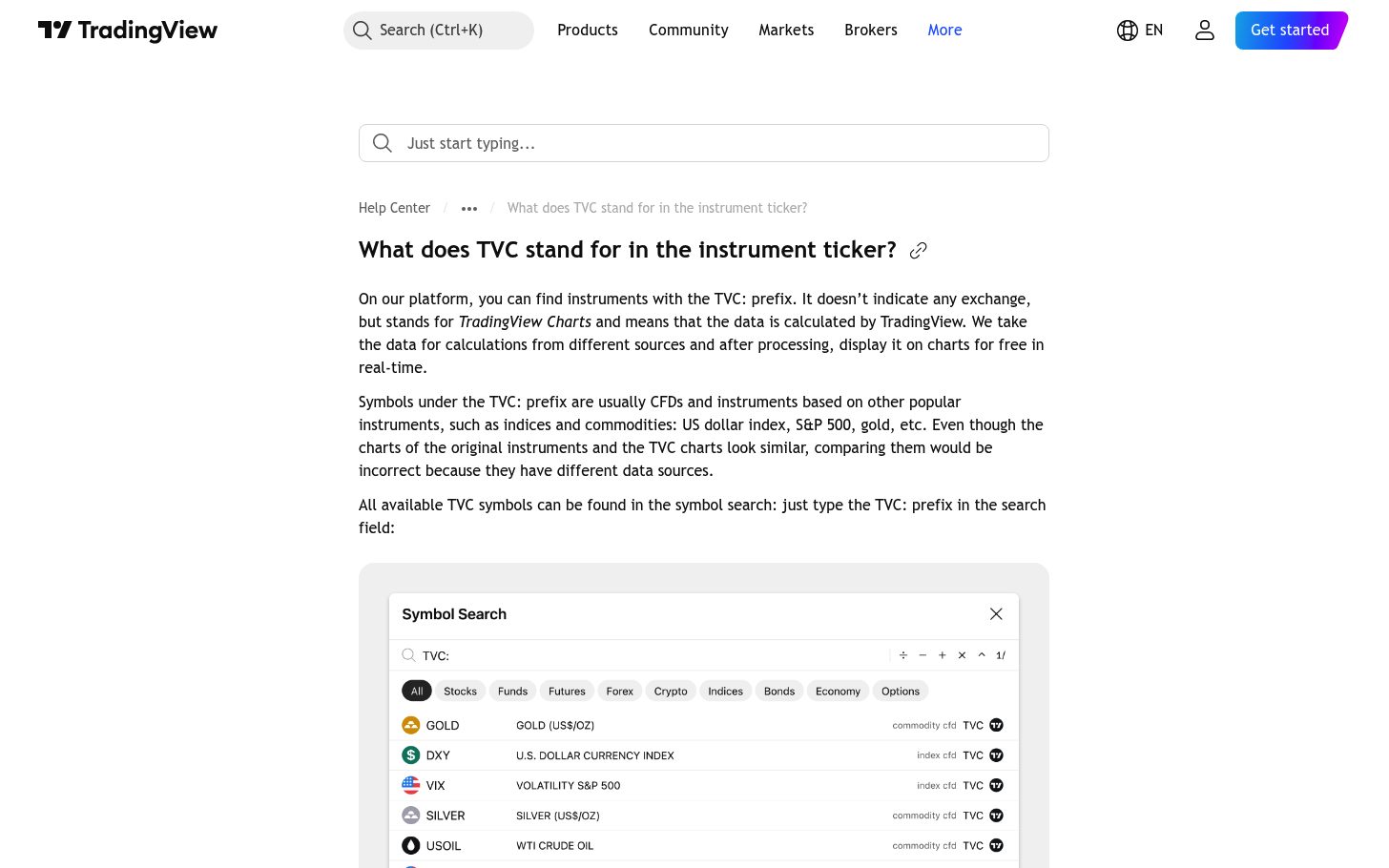Insert the division operator in symbol search
Screen dimensions: 1389x868
pyautogui.click(x=903, y=655)
